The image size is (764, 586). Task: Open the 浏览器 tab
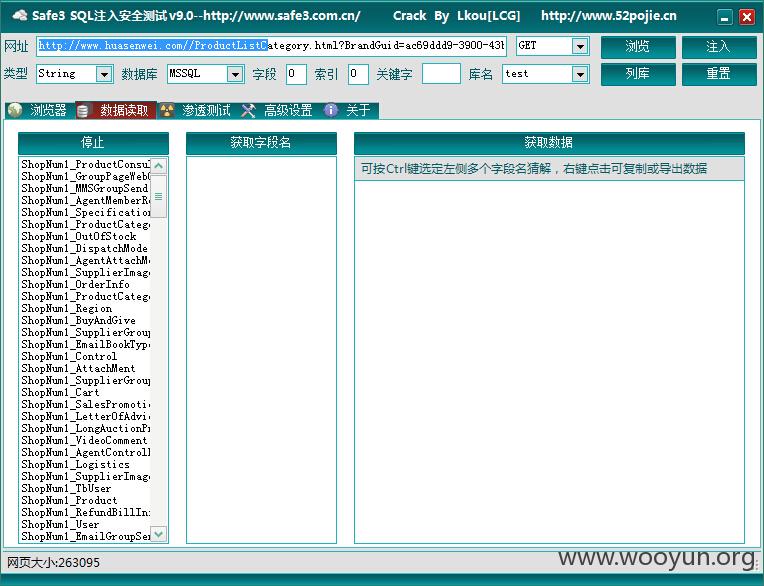tap(40, 111)
